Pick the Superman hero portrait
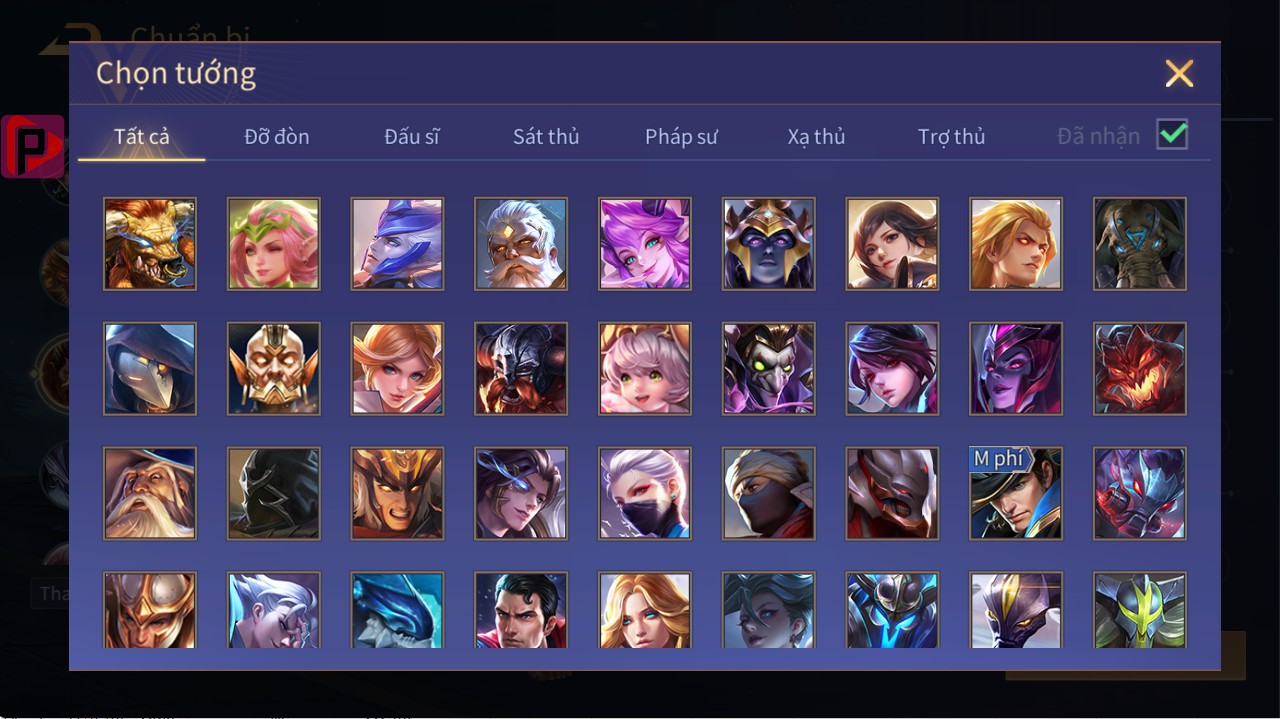The height and width of the screenshot is (719, 1280). (521, 610)
